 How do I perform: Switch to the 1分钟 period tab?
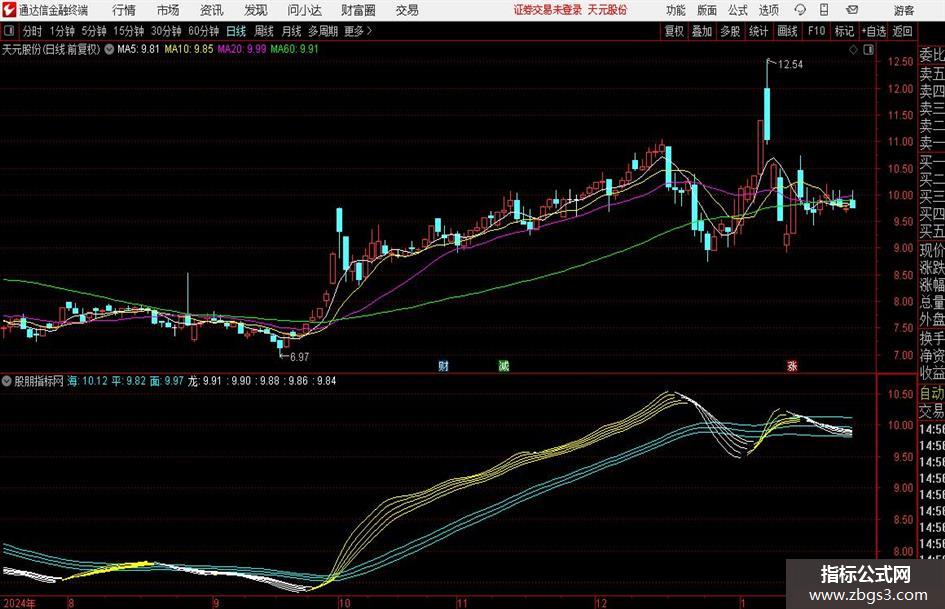[62, 31]
